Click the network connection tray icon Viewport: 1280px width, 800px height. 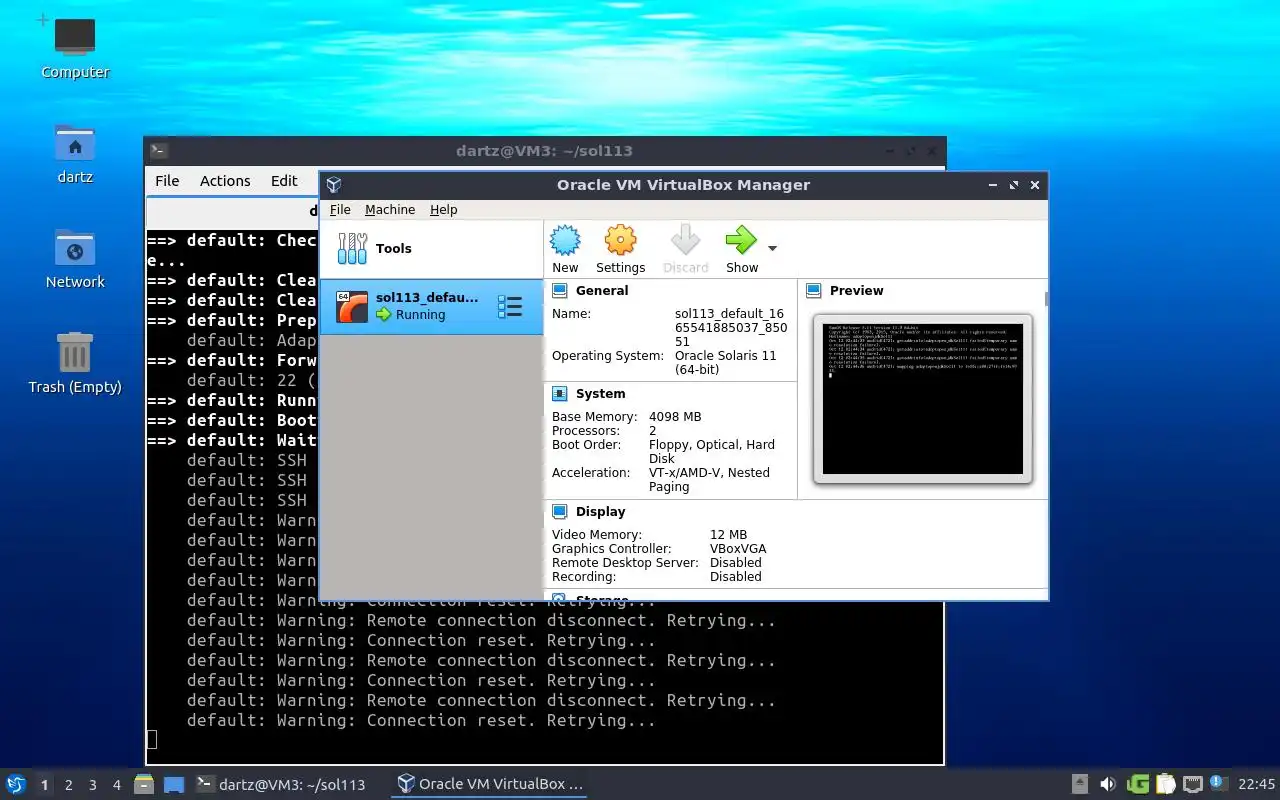click(1193, 784)
